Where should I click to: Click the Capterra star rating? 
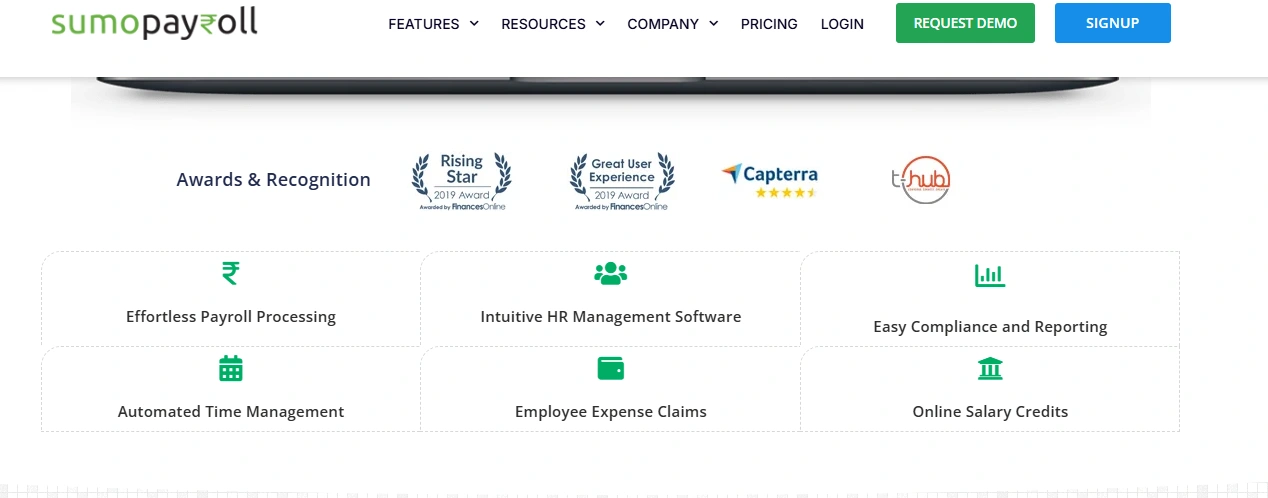coord(786,192)
